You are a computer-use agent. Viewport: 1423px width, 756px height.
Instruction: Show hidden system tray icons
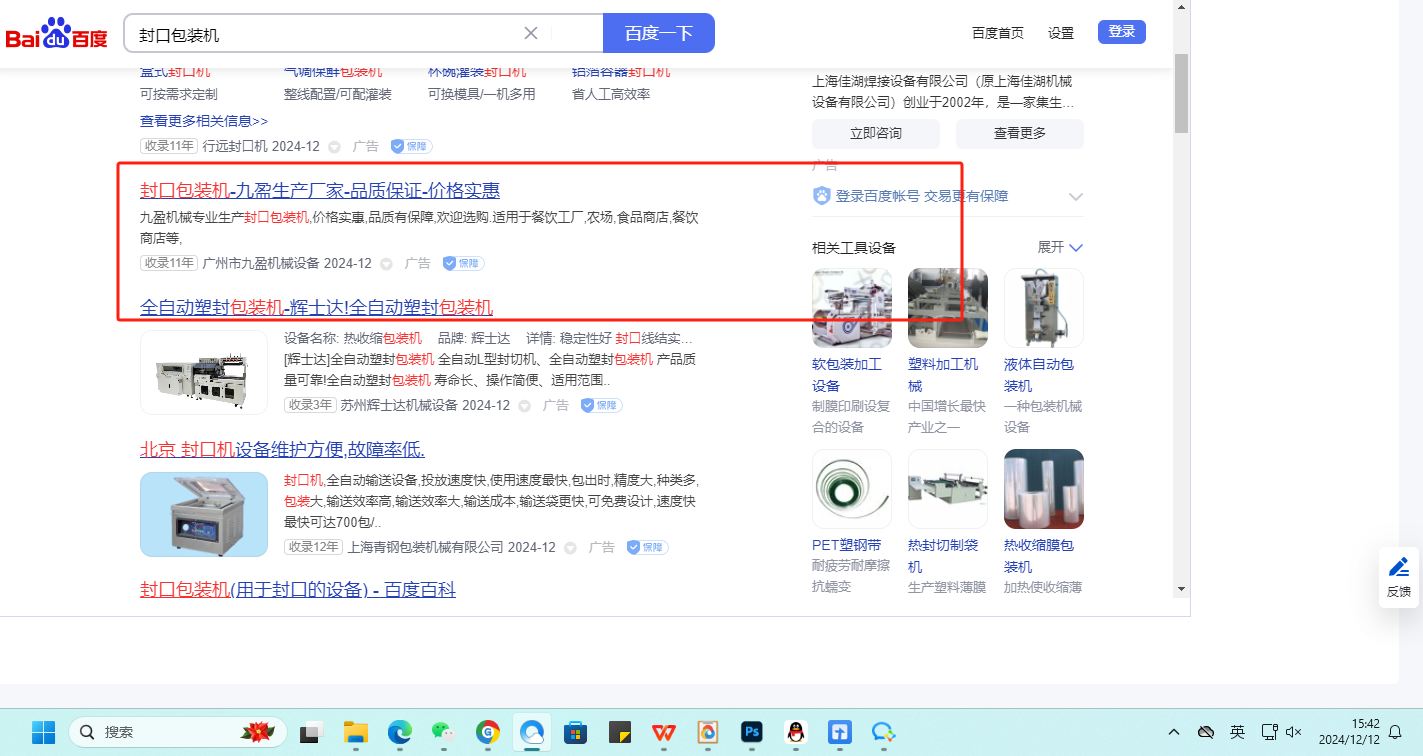coord(1174,732)
